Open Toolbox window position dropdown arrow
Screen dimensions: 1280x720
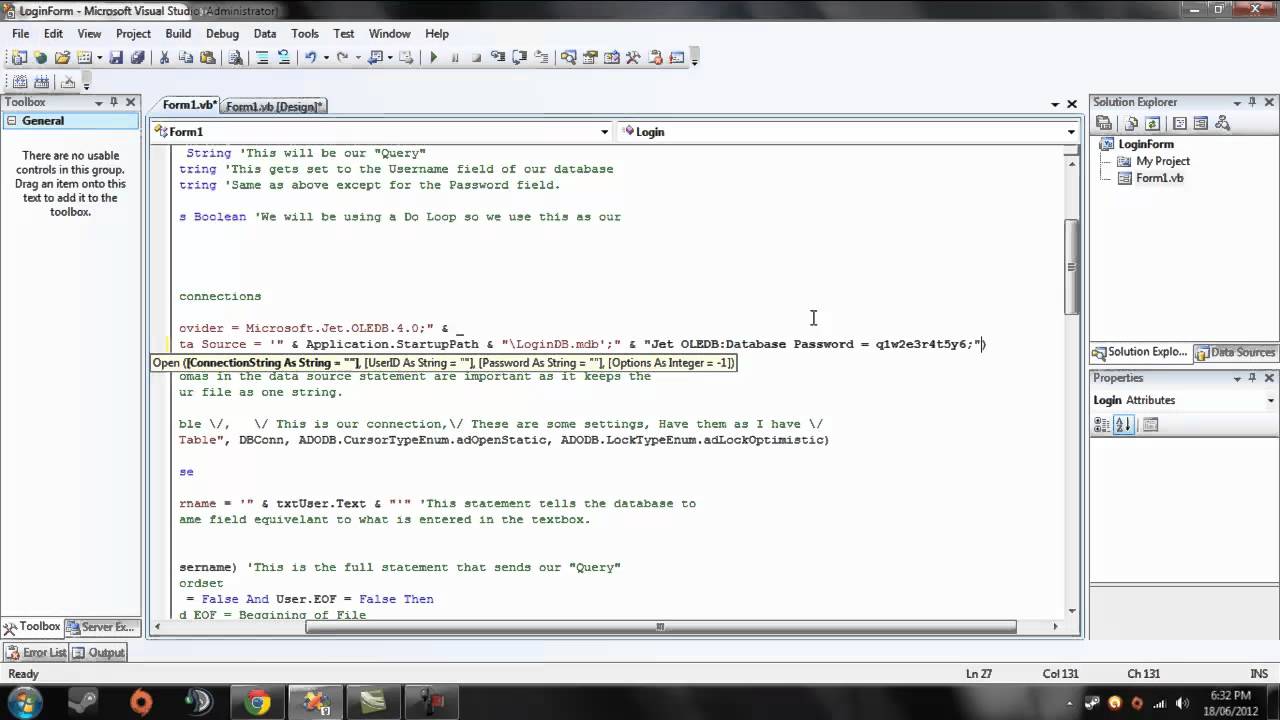tap(99, 102)
